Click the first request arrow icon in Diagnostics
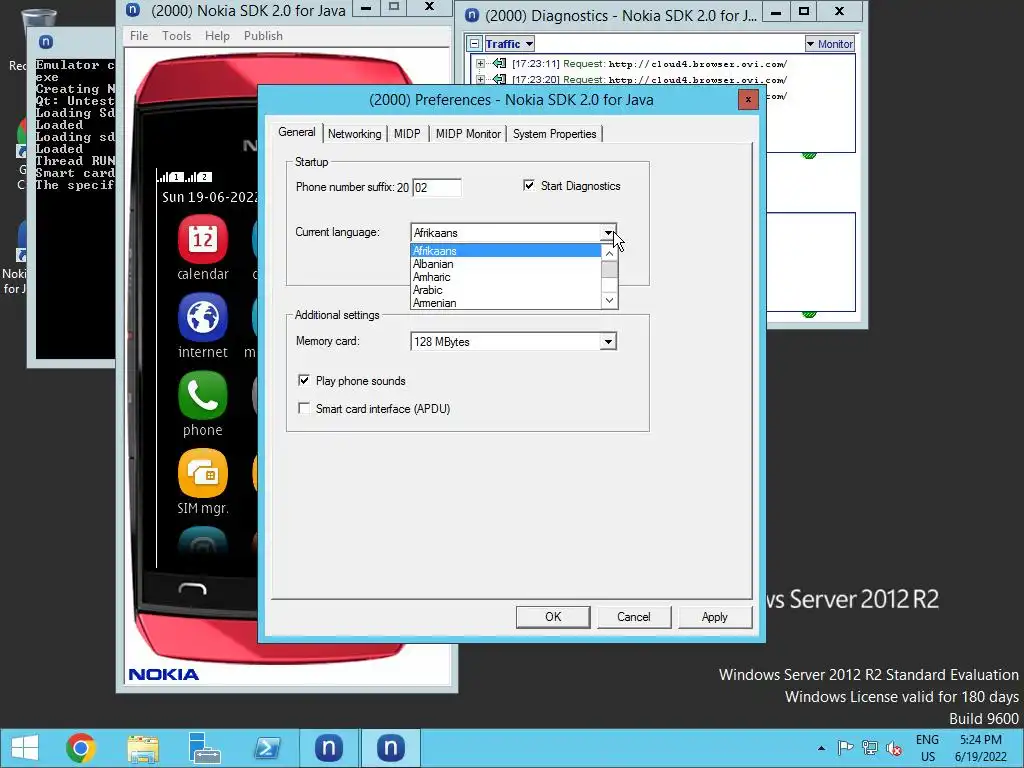The image size is (1024, 768). [x=500, y=63]
